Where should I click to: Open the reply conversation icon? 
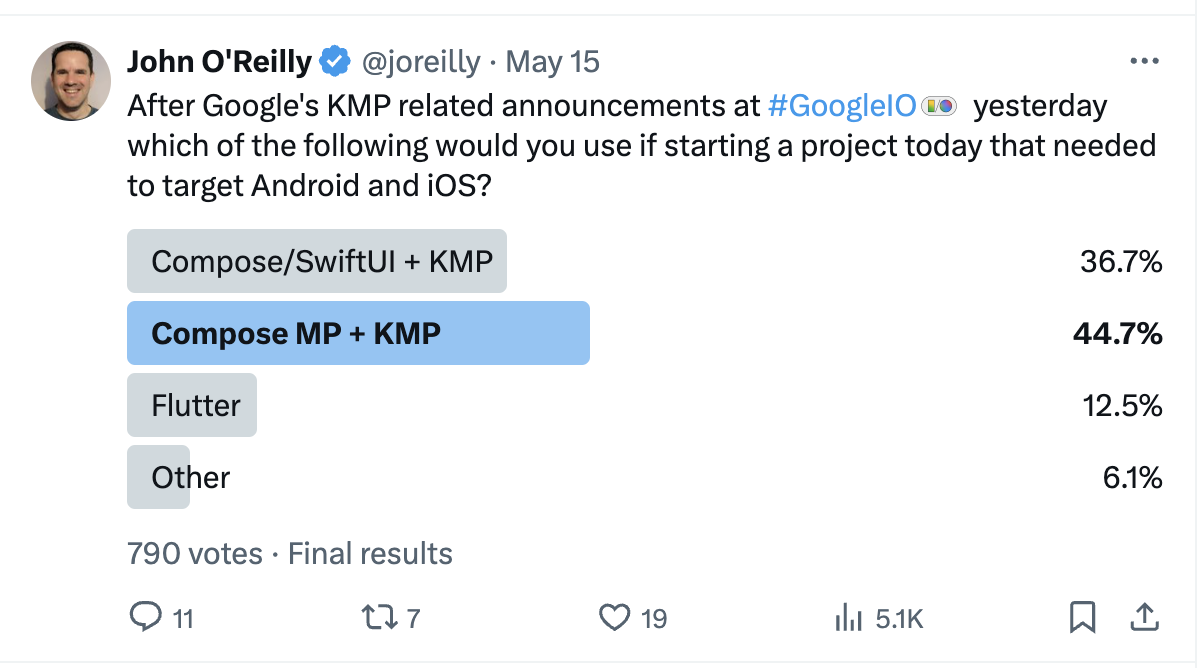pos(146,618)
